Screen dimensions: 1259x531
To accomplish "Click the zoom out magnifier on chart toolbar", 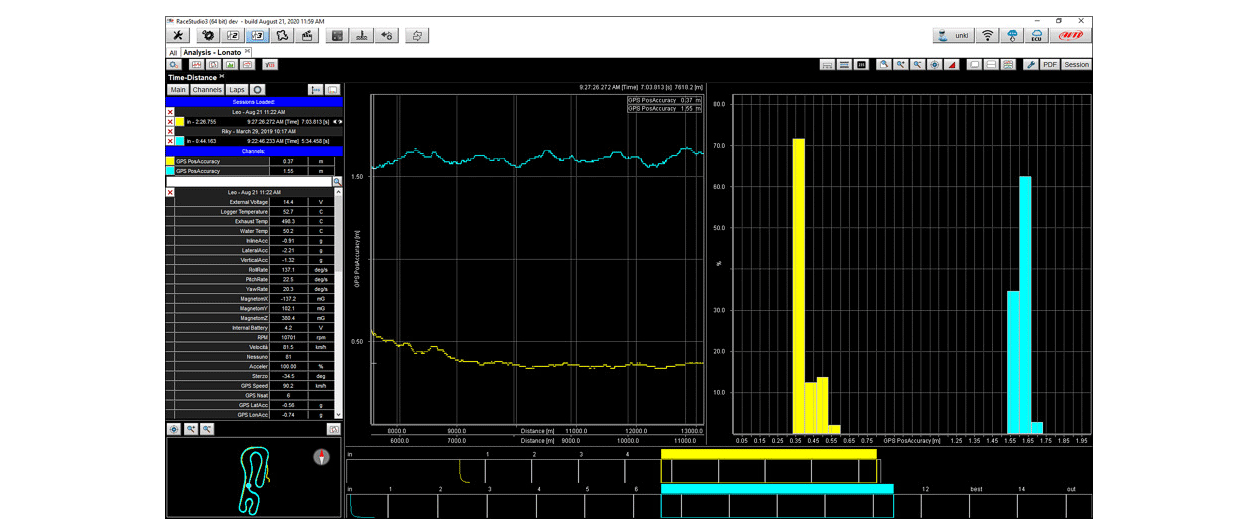I will [918, 65].
